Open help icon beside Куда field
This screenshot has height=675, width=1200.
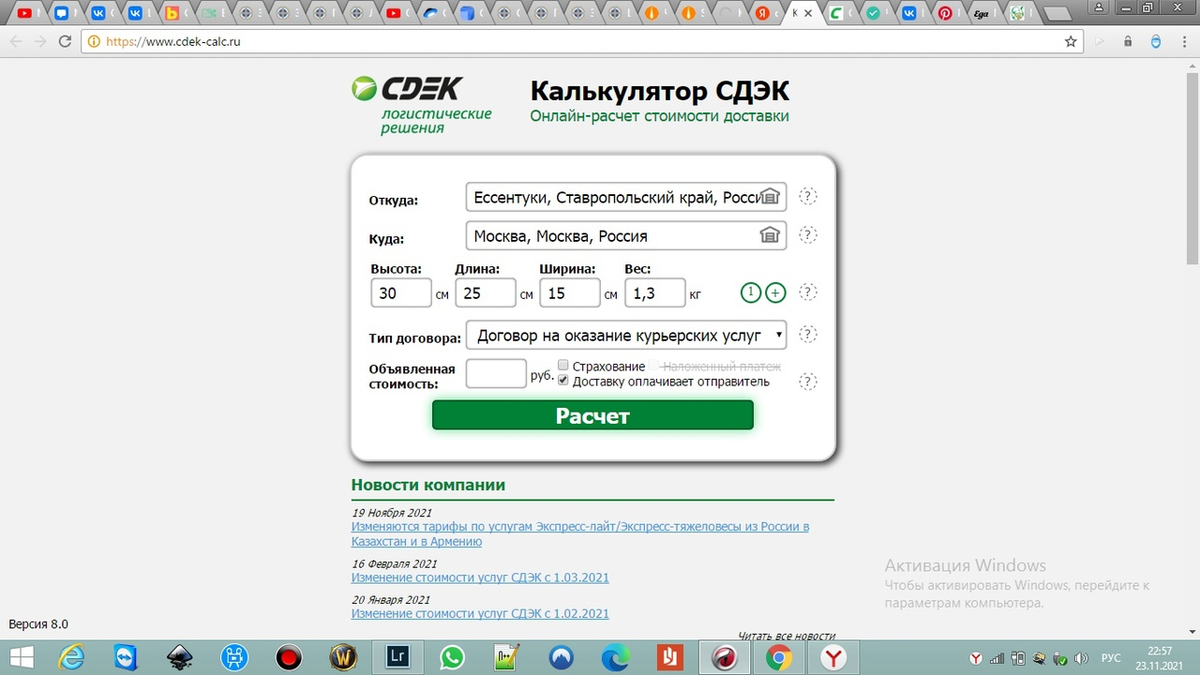point(808,235)
